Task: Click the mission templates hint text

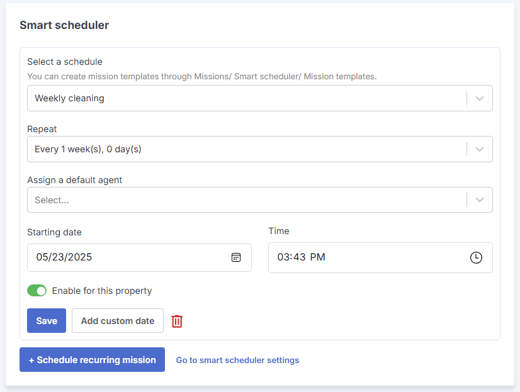Action: [202, 76]
